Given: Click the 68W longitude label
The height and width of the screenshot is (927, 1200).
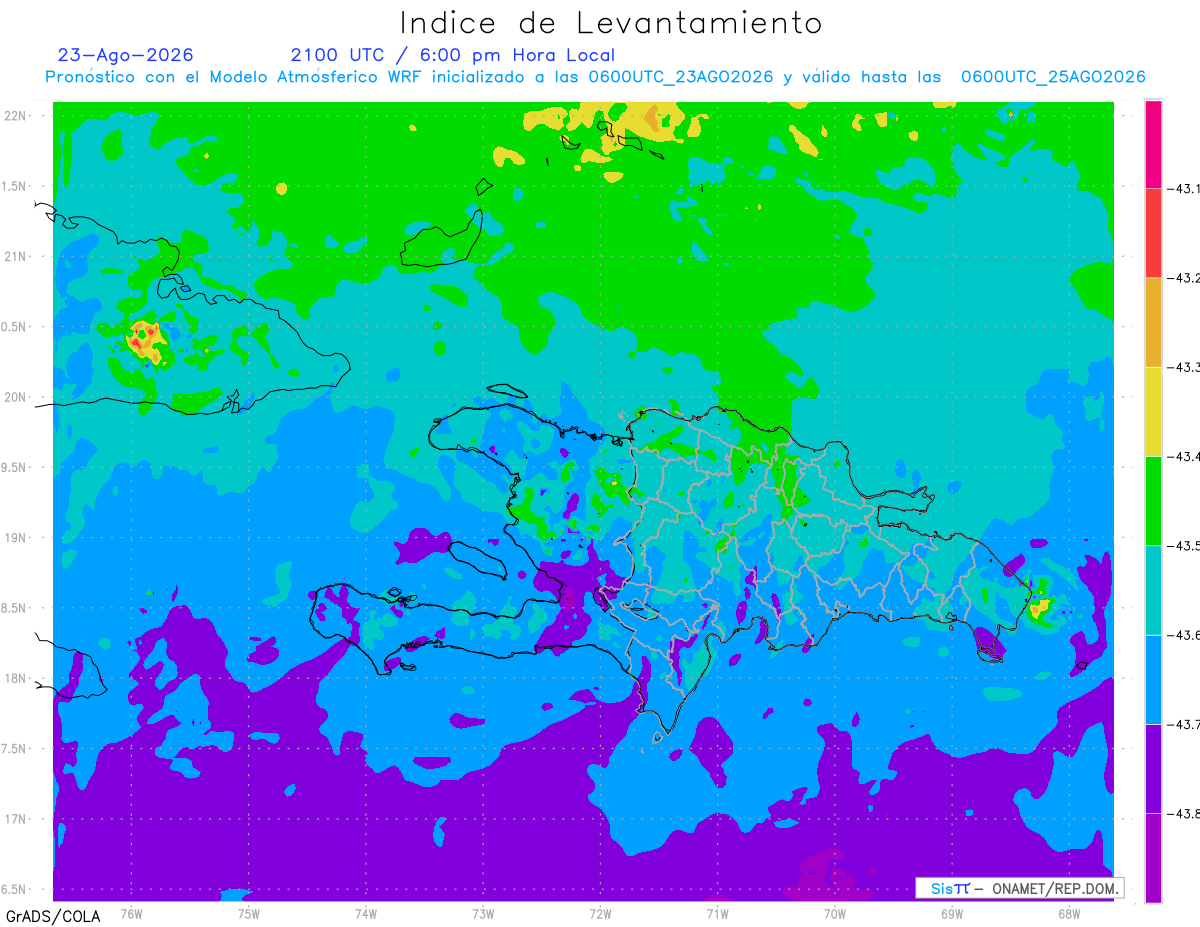Looking at the screenshot, I should coord(1069,914).
